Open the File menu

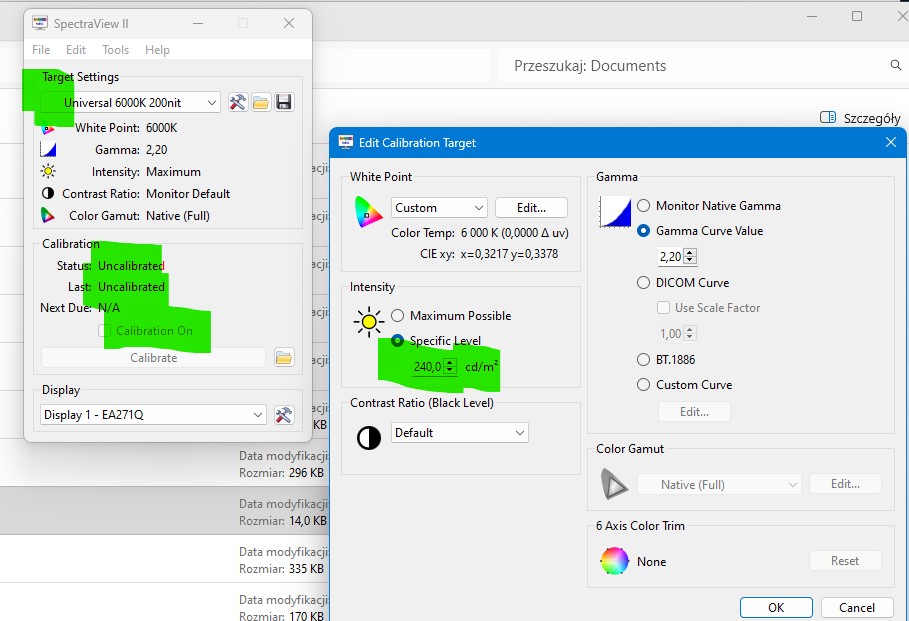41,50
